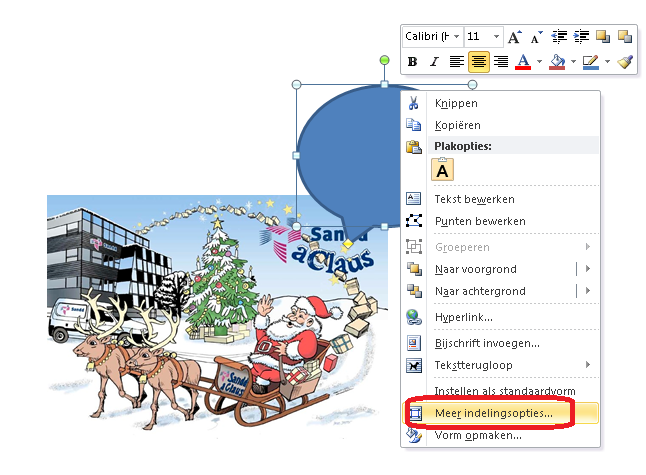This screenshot has width=646, height=475.
Task: Expand the Groeperen submenu arrow
Action: 588,246
